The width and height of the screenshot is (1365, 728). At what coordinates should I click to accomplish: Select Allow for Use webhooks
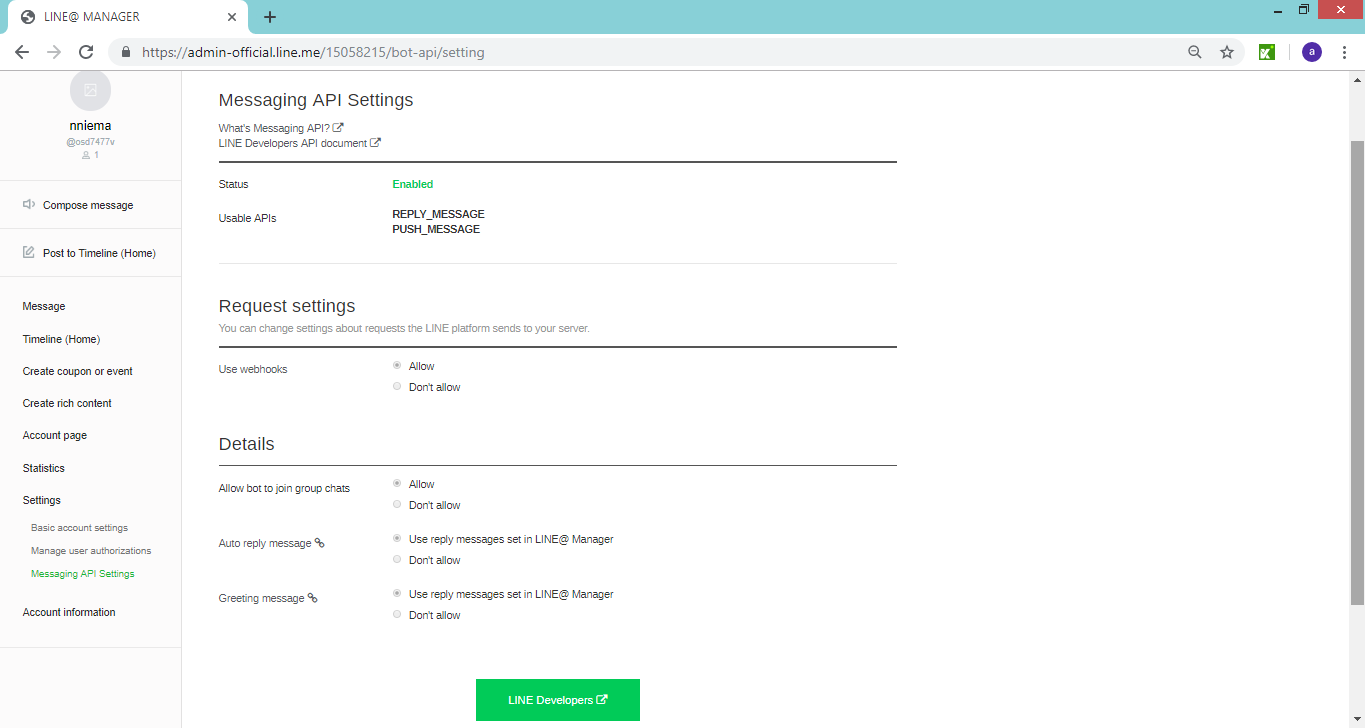397,366
